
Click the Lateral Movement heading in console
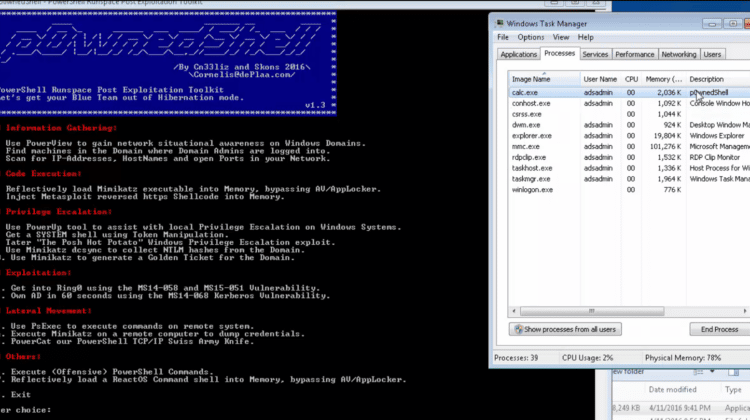point(48,311)
